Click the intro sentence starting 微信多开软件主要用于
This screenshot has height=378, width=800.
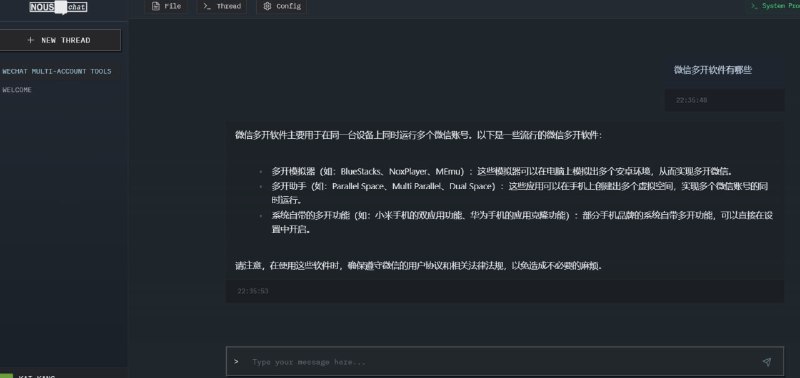tap(418, 136)
